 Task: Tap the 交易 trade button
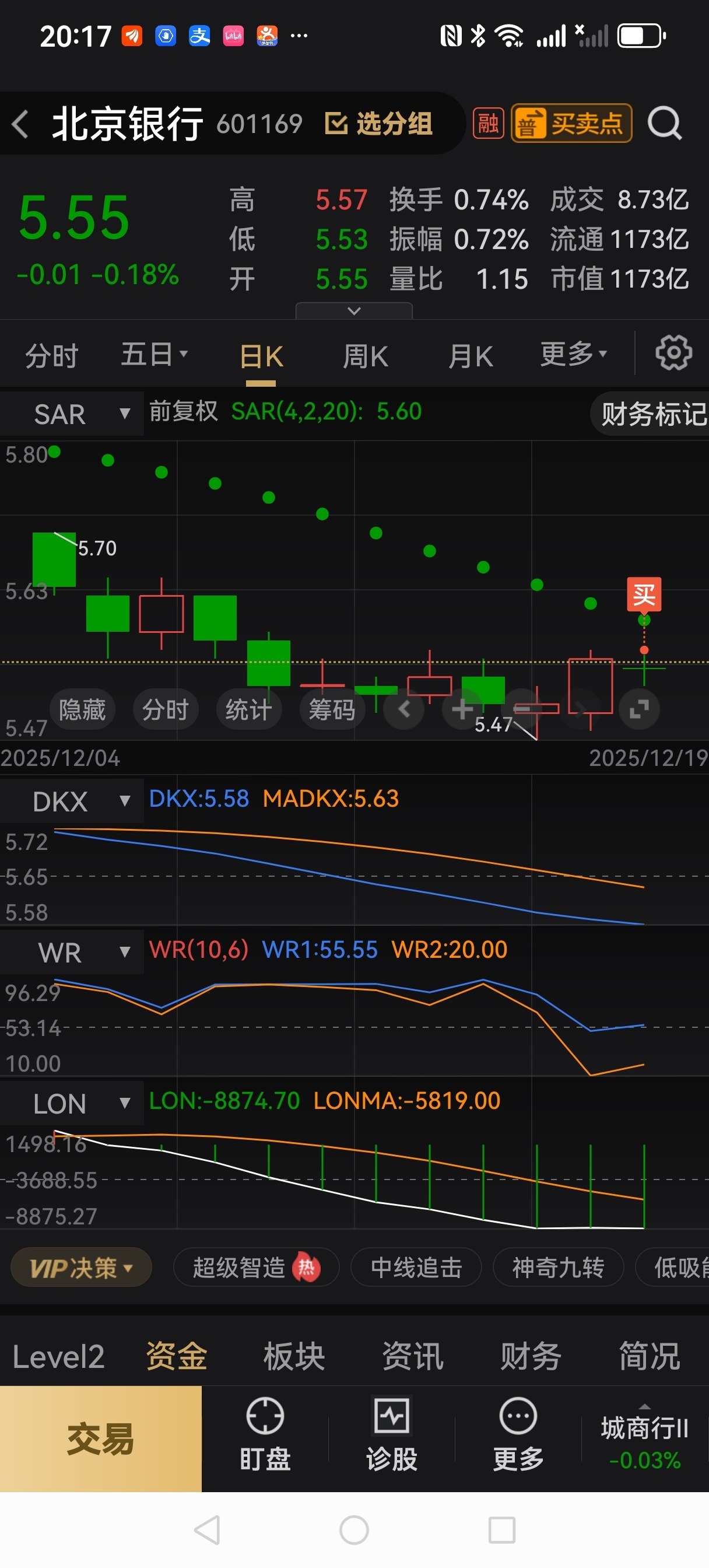(x=100, y=1439)
